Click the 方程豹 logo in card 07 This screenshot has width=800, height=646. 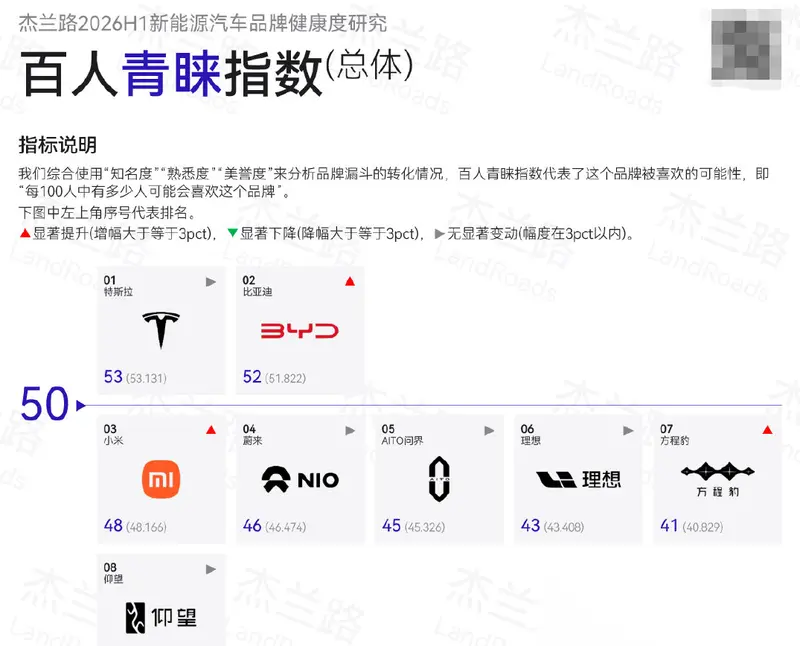click(717, 479)
